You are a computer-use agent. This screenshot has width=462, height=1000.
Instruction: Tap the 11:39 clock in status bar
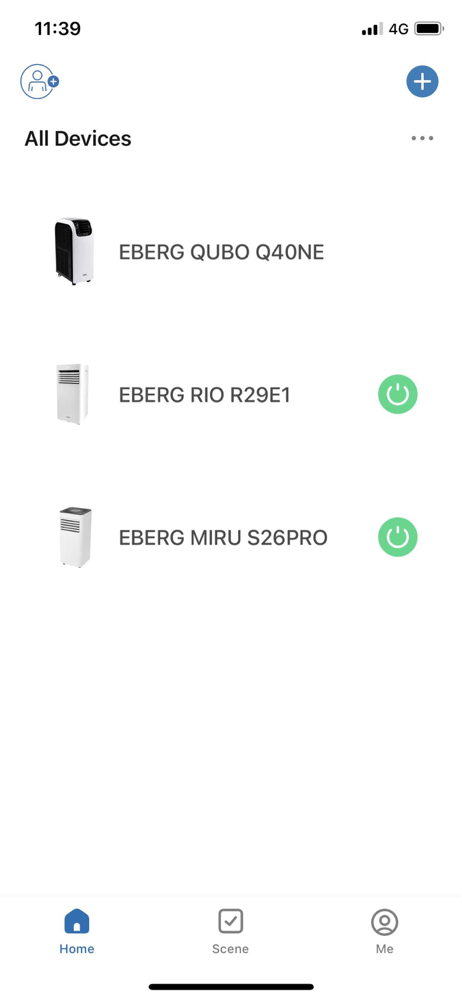tap(57, 29)
